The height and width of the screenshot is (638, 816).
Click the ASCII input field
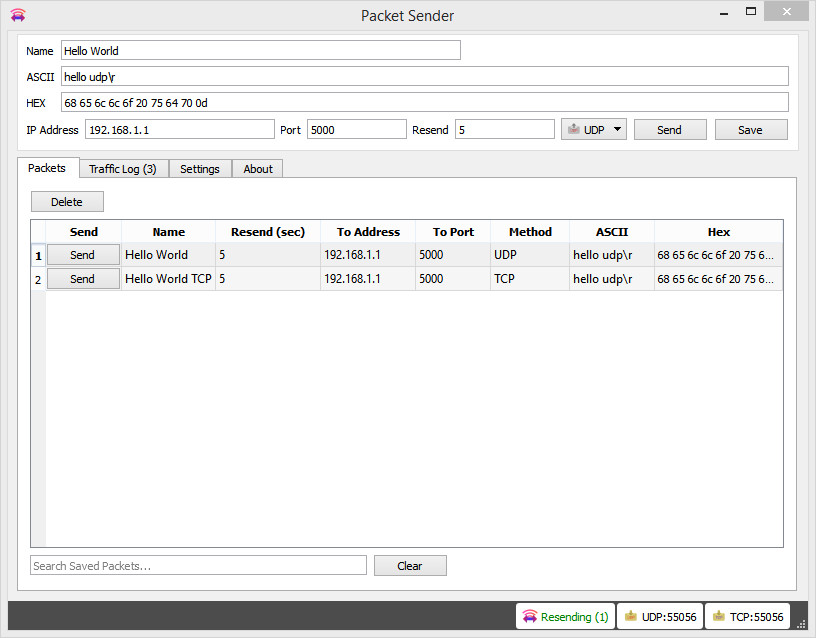pos(425,76)
